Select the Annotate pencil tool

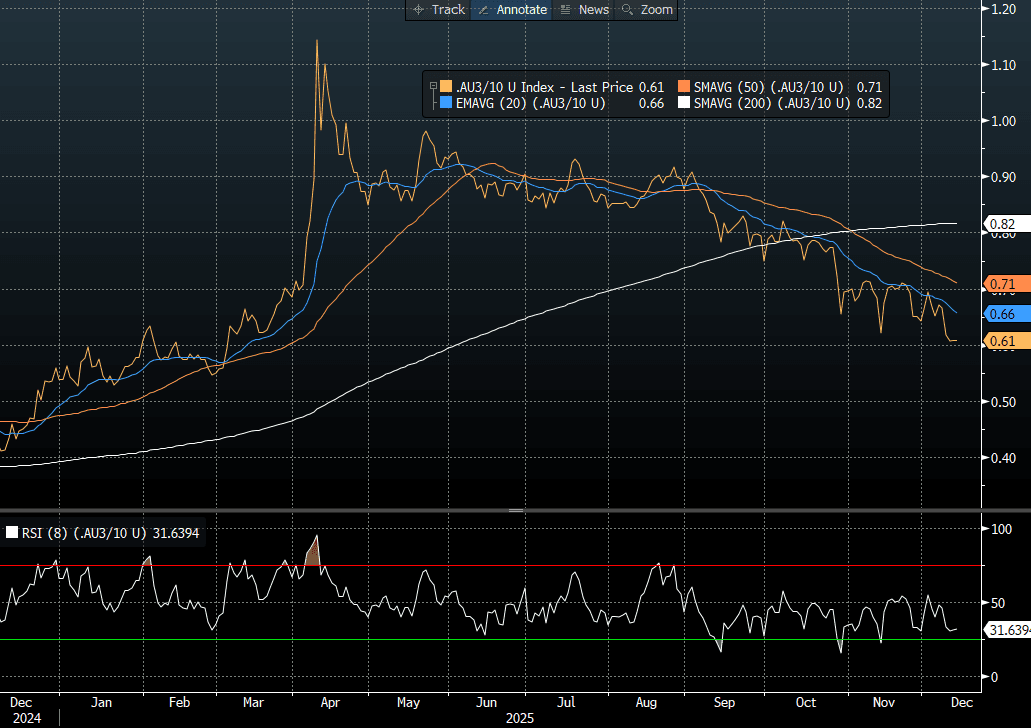pyautogui.click(x=513, y=9)
